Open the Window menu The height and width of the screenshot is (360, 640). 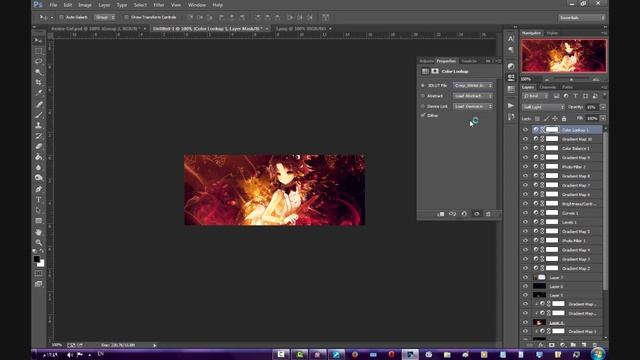pos(197,5)
